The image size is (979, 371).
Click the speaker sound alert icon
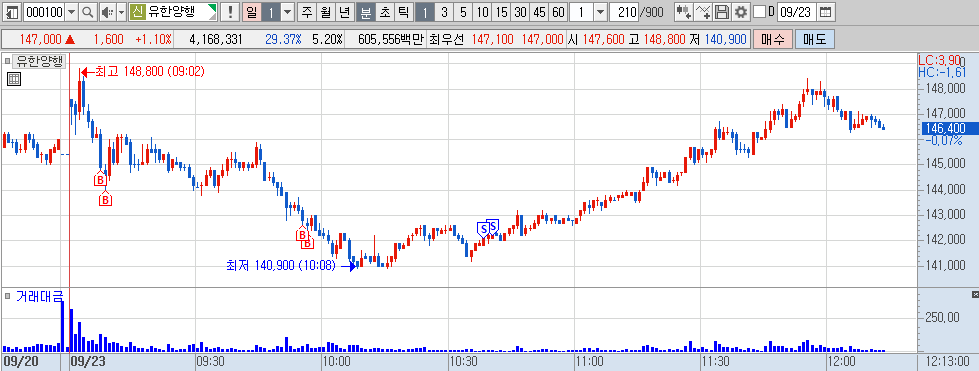click(x=107, y=12)
